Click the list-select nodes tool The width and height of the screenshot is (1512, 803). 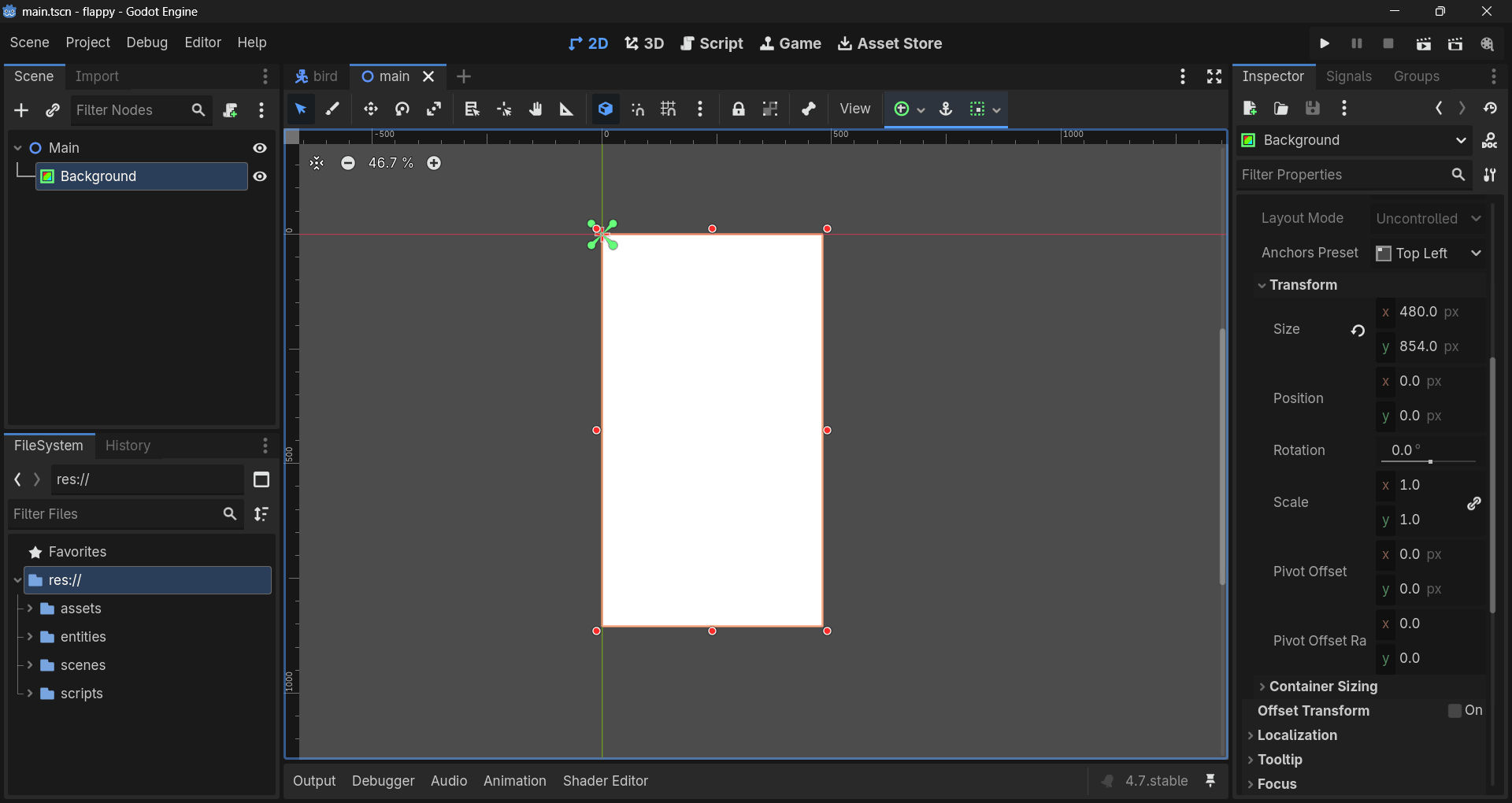pos(472,109)
